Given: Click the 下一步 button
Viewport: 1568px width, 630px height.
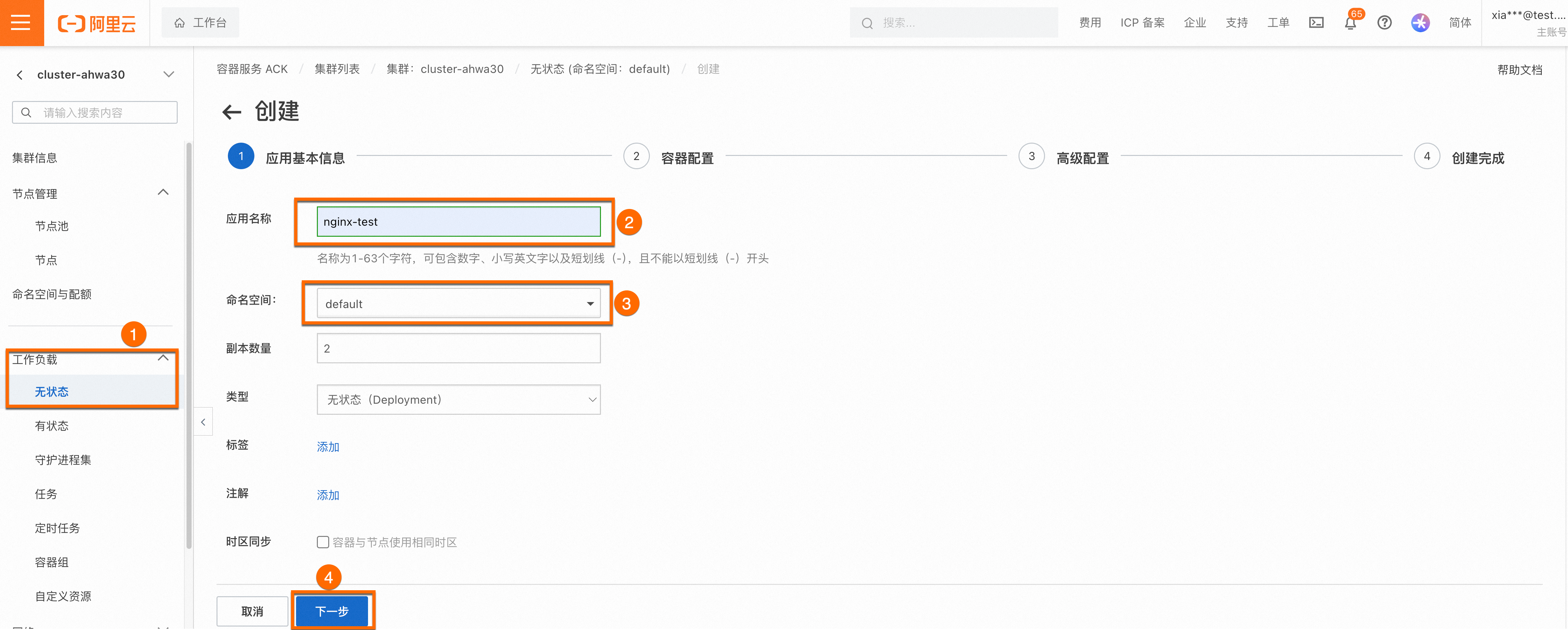Looking at the screenshot, I should click(332, 610).
